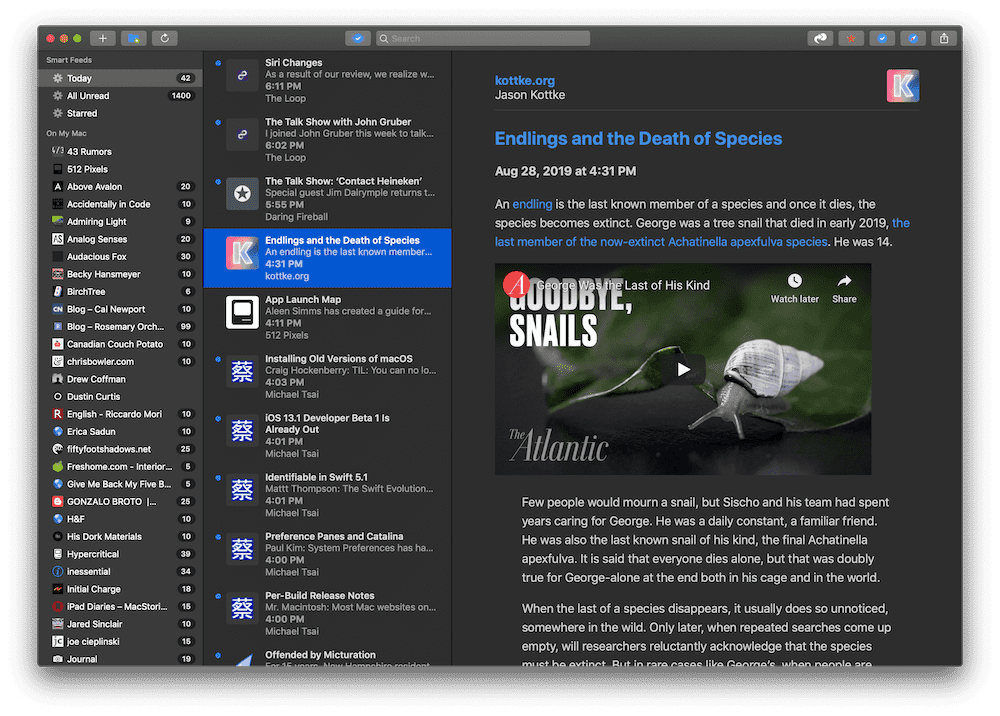
Task: Open the Drew Coffman feed
Action: (120, 379)
